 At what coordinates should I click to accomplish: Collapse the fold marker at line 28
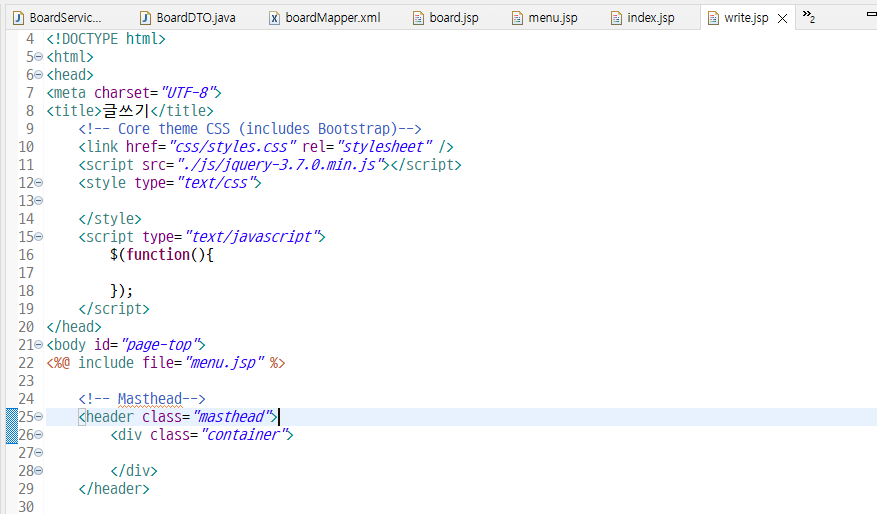[39, 470]
